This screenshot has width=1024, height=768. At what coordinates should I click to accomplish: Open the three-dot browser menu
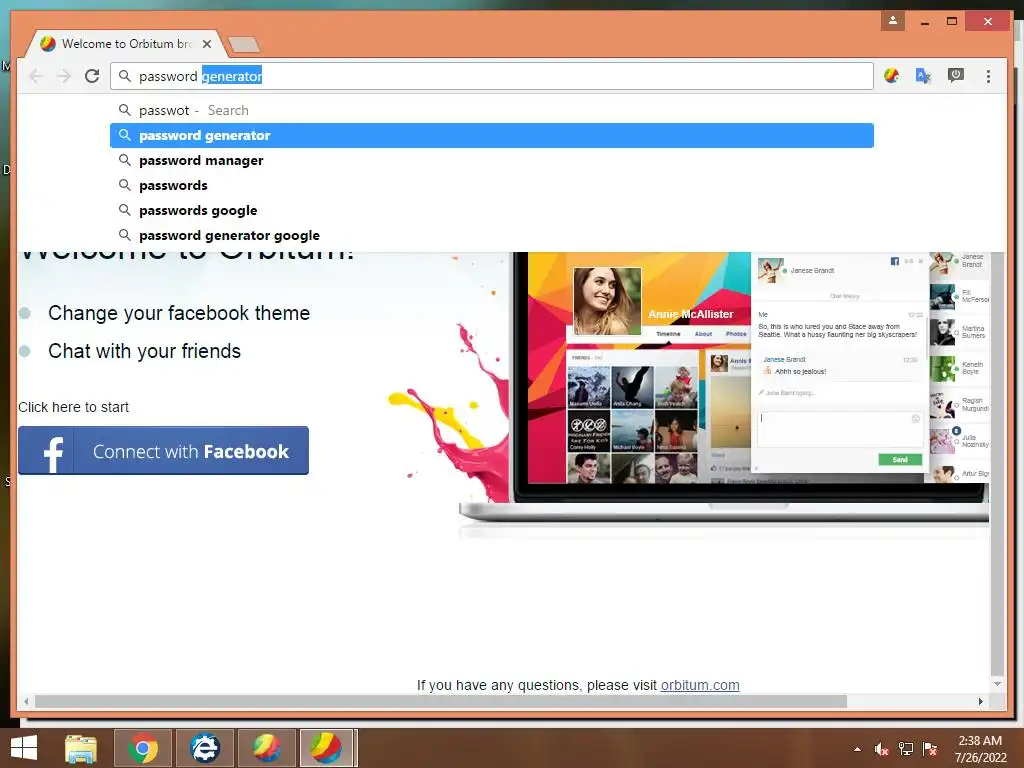(988, 76)
